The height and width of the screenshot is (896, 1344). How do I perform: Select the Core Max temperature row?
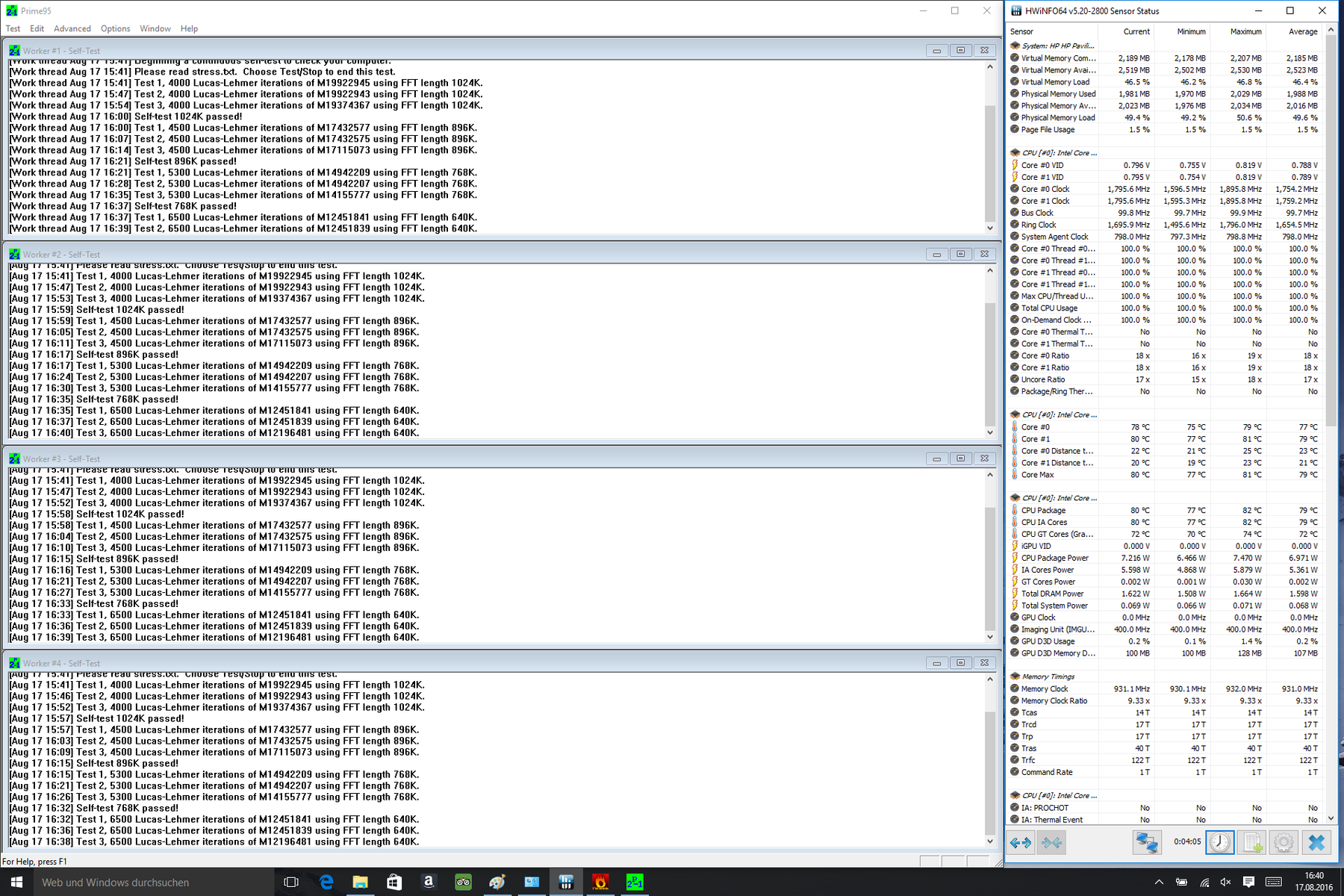(1165, 475)
